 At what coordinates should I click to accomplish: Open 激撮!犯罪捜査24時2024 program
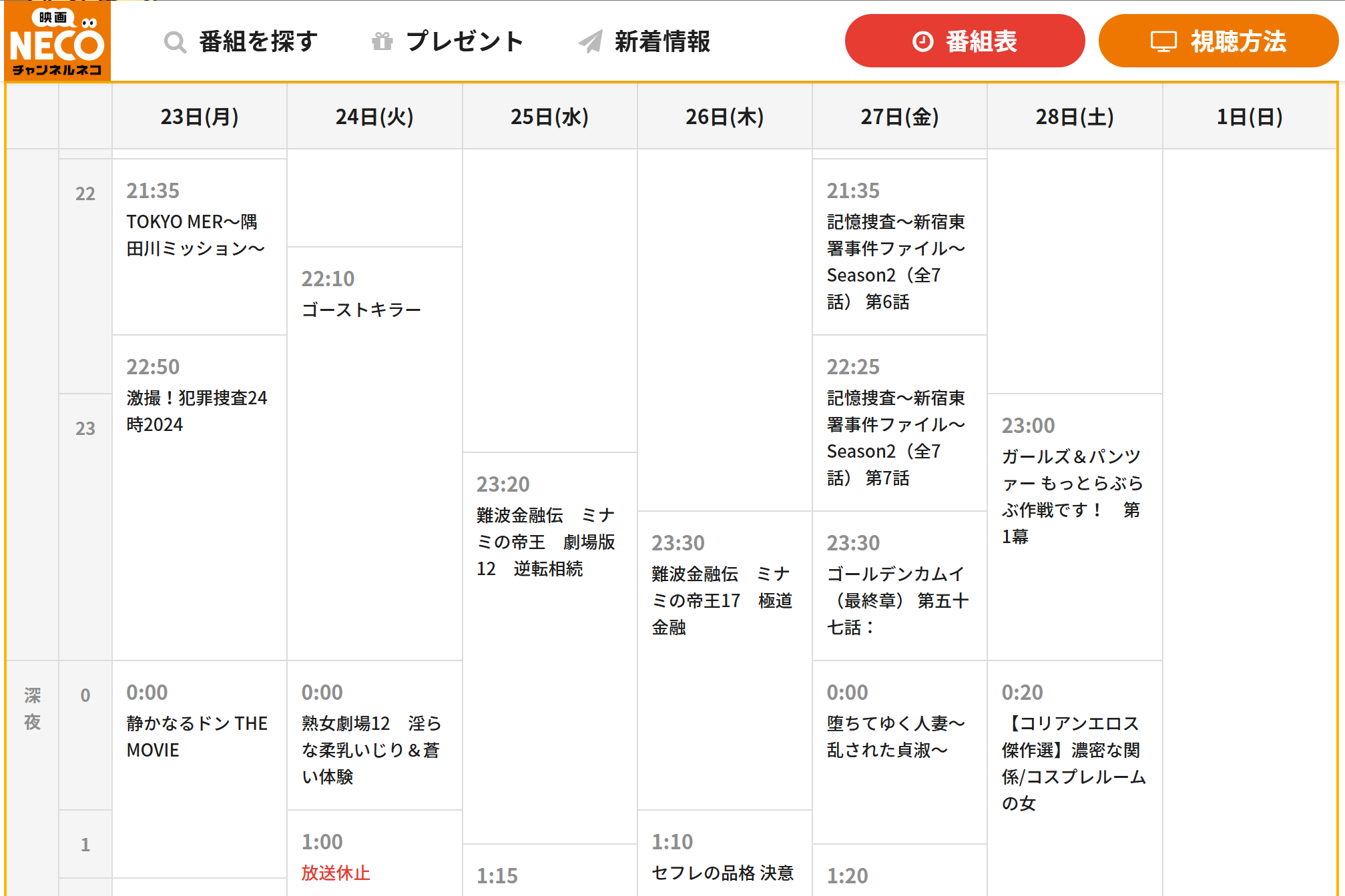pyautogui.click(x=196, y=411)
